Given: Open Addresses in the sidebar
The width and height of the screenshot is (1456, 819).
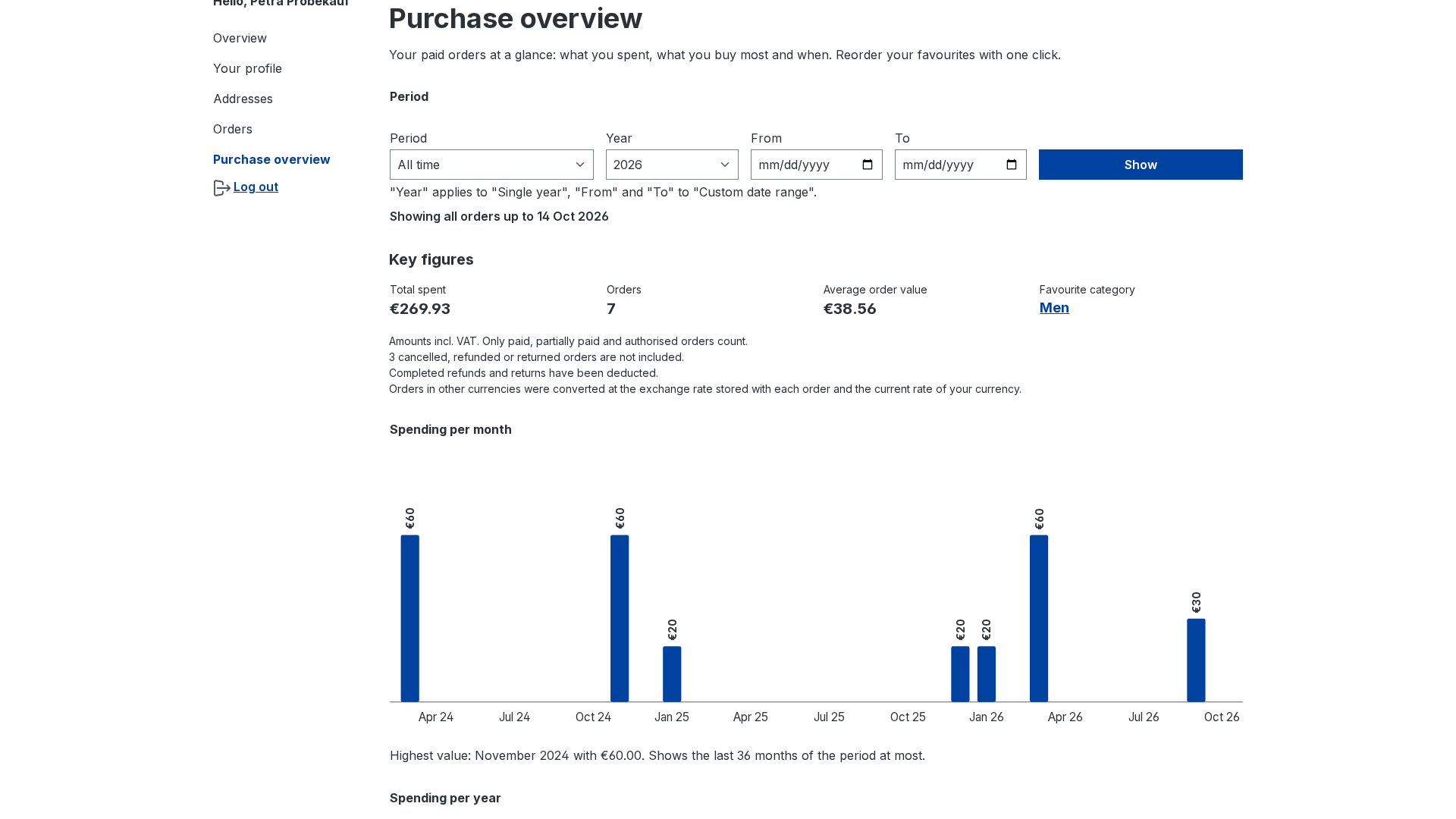Looking at the screenshot, I should click(x=243, y=99).
